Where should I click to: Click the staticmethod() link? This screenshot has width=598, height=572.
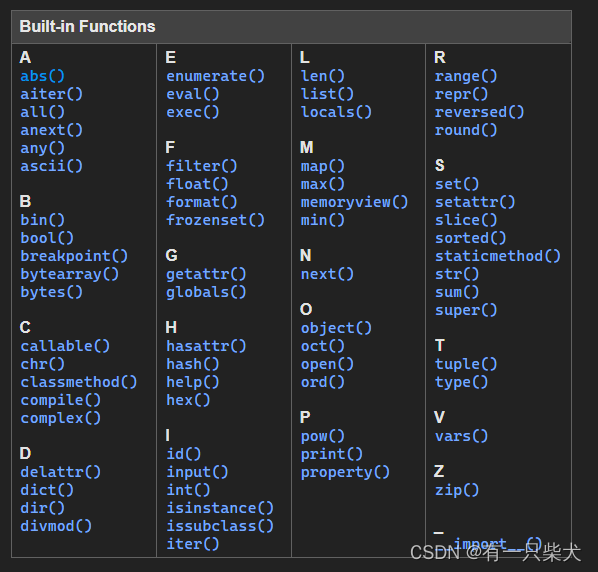[x=498, y=256]
